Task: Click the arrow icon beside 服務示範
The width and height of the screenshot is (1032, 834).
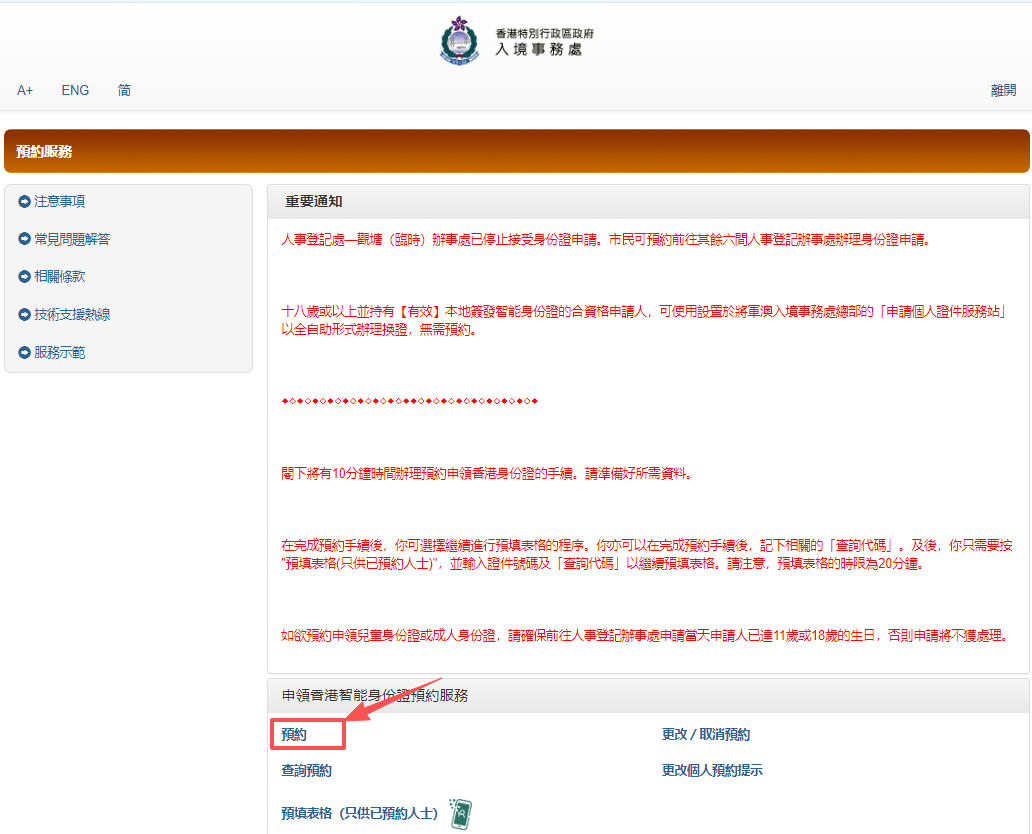Action: coord(25,353)
